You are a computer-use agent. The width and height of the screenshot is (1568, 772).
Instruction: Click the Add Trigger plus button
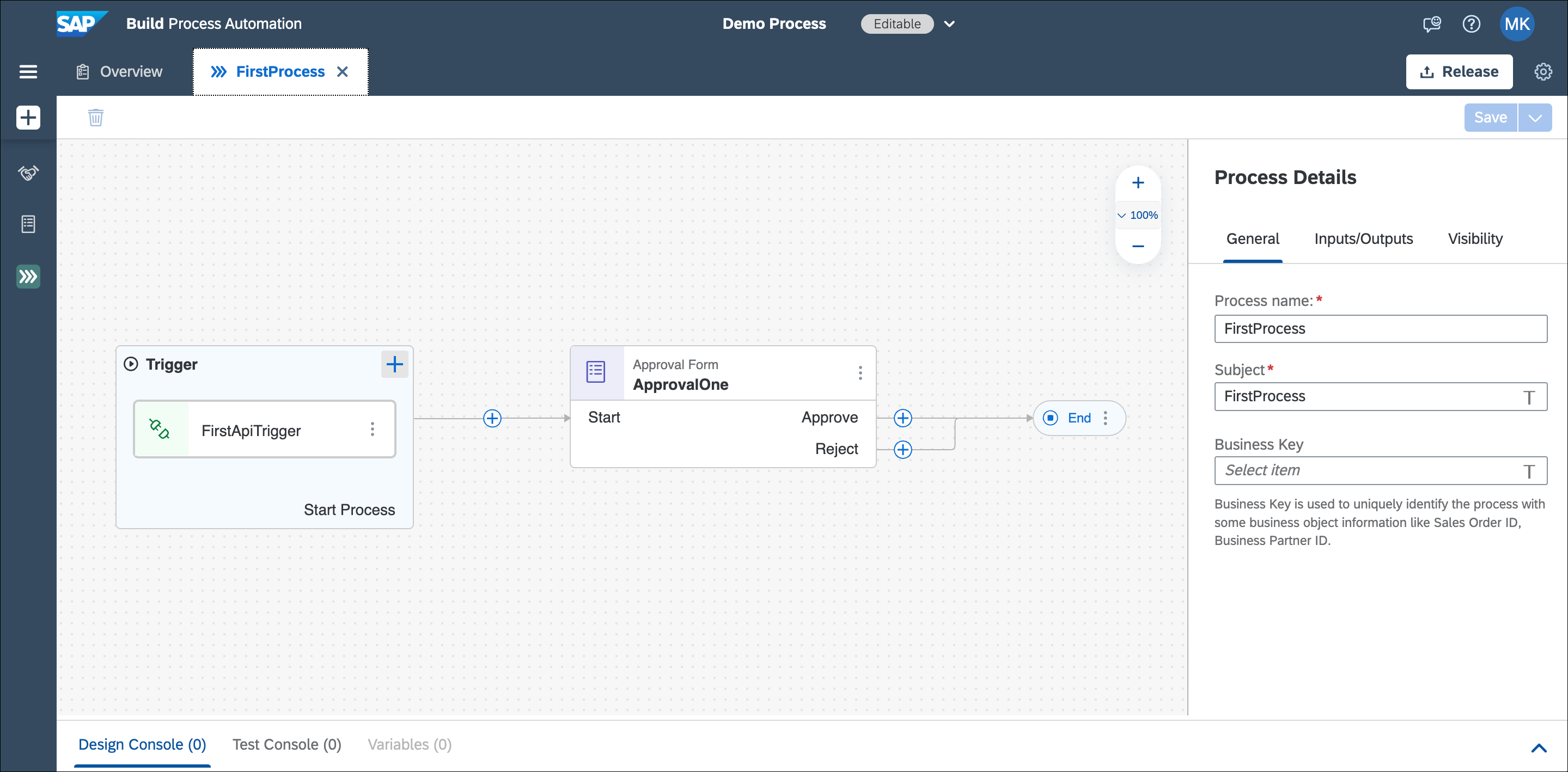click(x=395, y=364)
